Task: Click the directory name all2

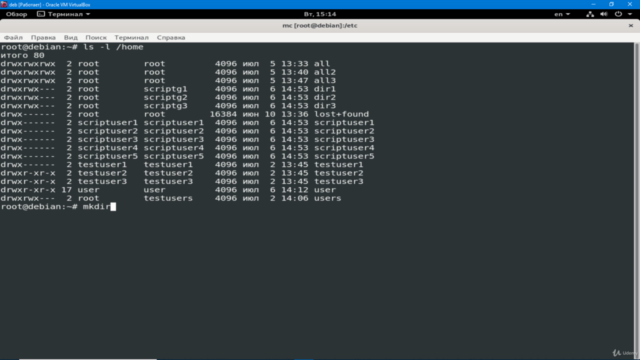Action: [x=325, y=72]
